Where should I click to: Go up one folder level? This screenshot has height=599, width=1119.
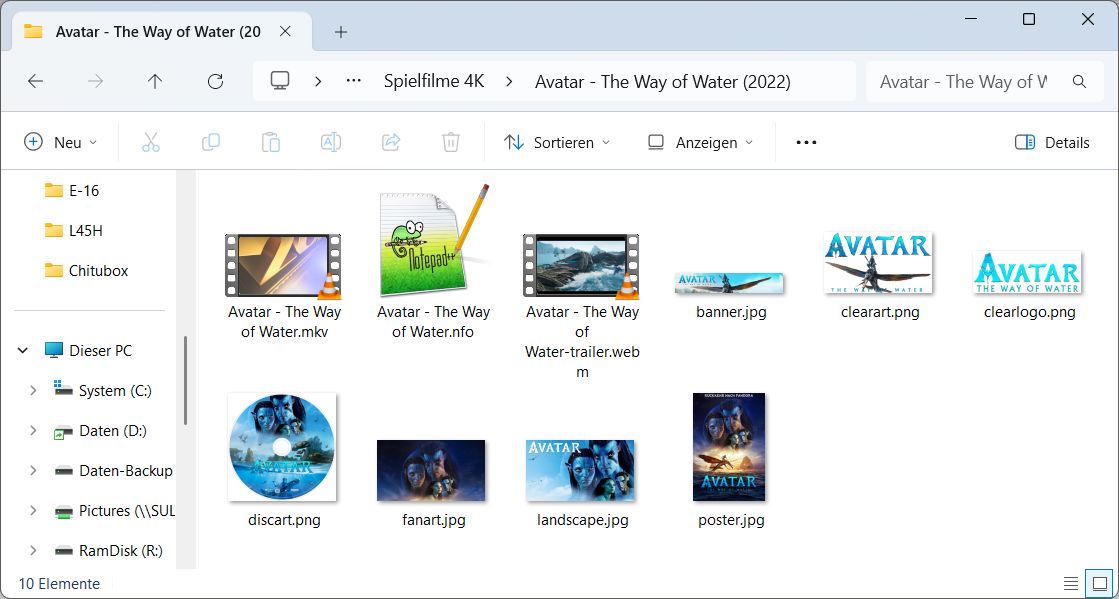(155, 81)
